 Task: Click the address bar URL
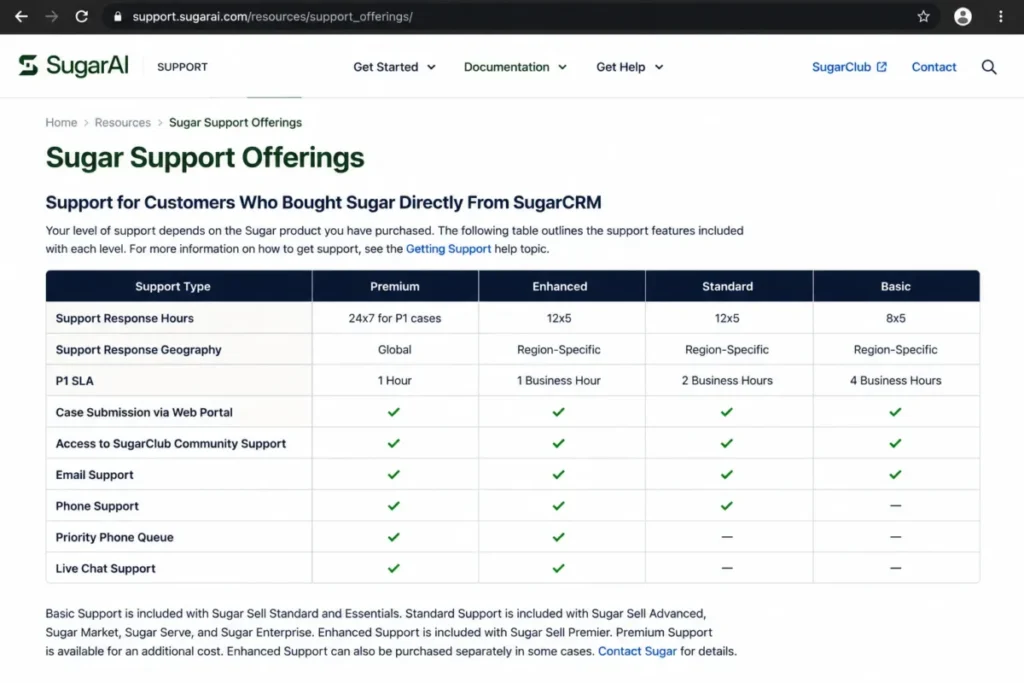(272, 16)
